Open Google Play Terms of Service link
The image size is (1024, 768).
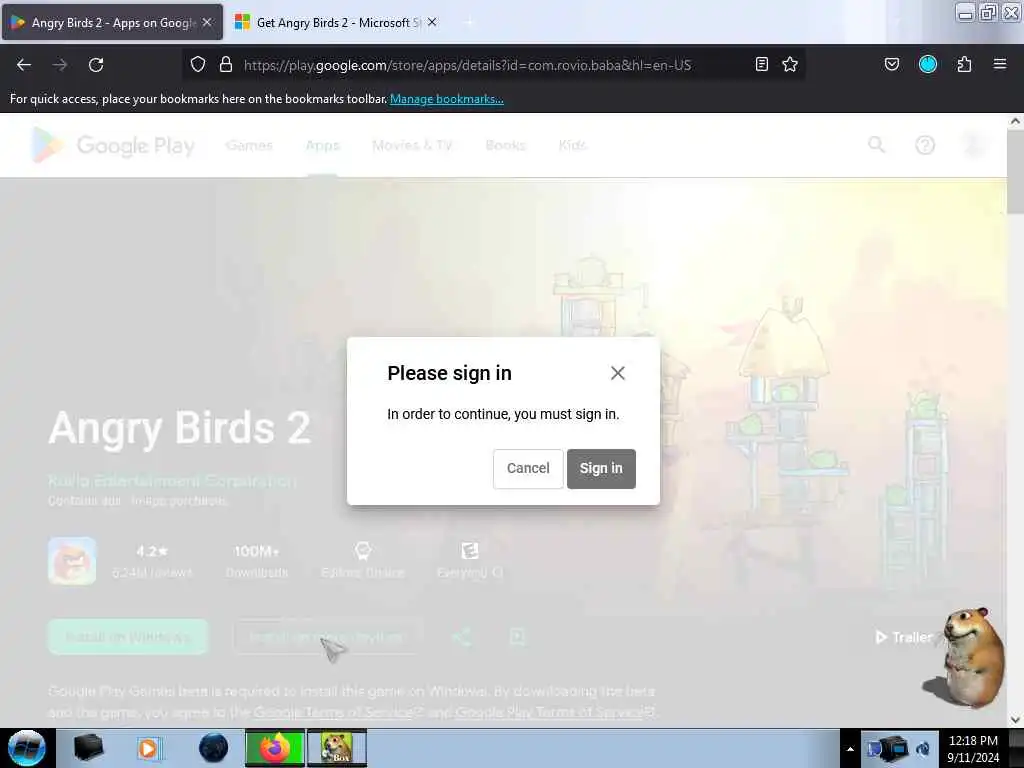(x=550, y=712)
